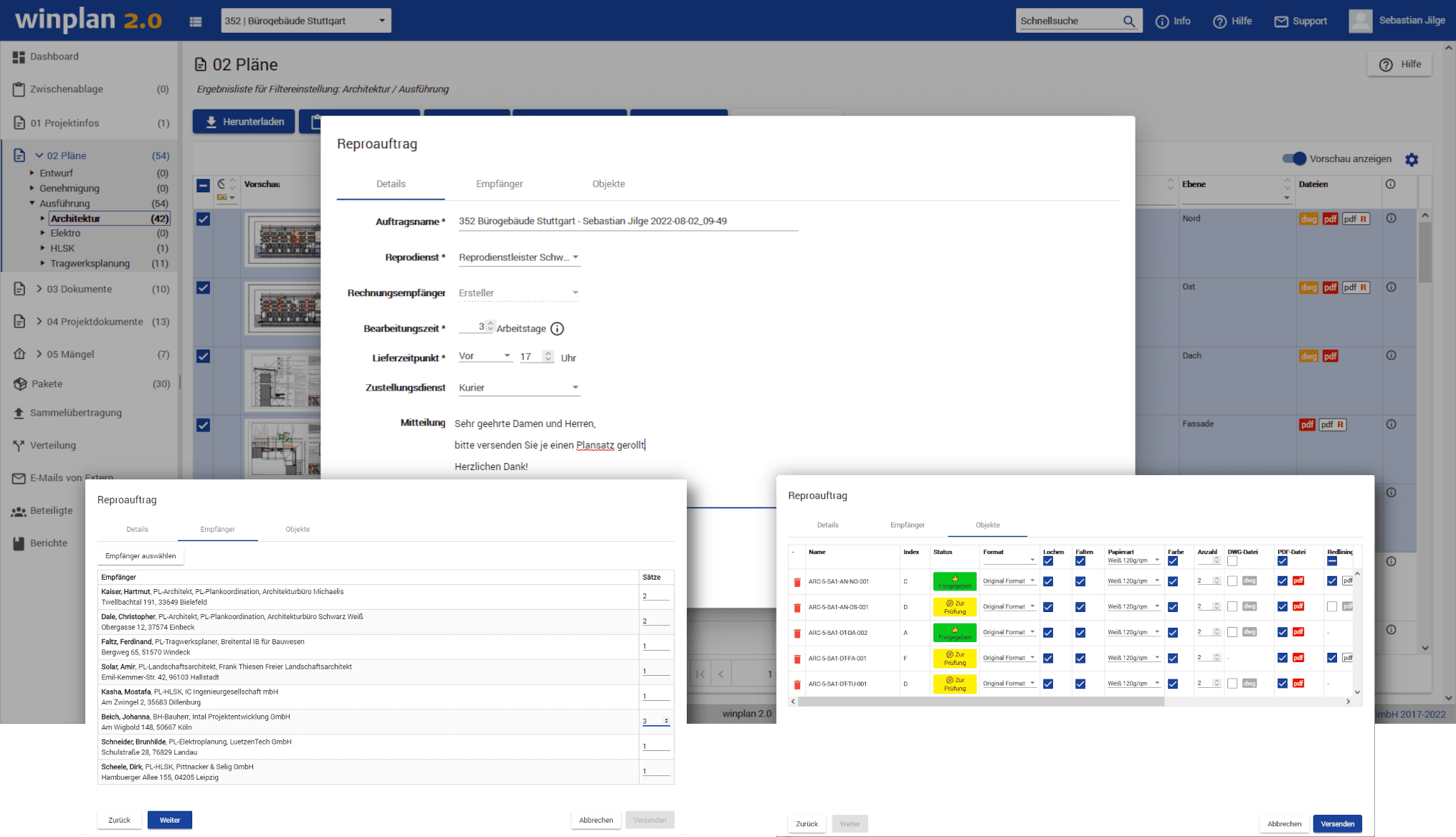Open the hamburger menu next to the logo
Viewport: 1456px width, 837px height.
[x=195, y=21]
